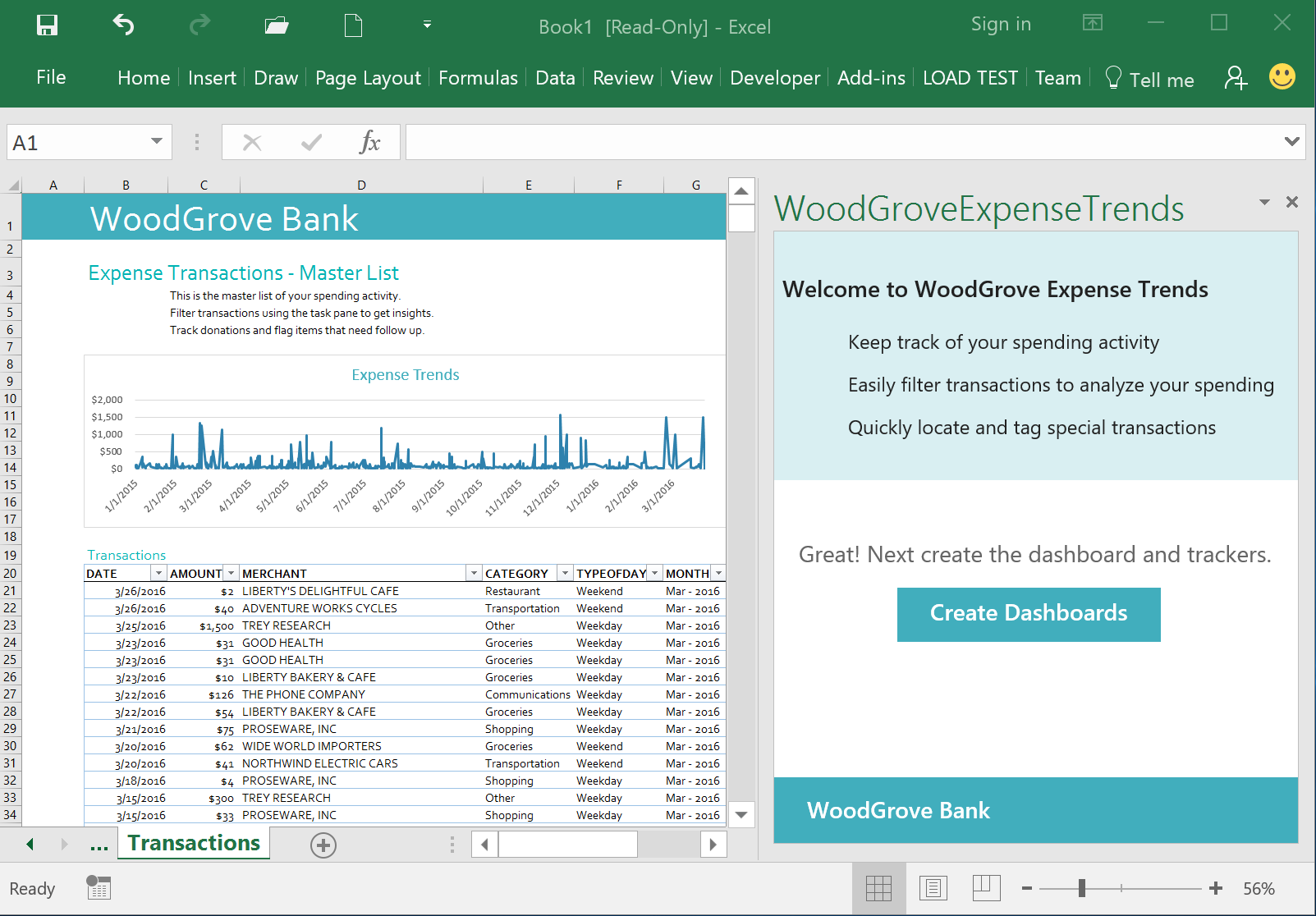The image size is (1316, 916).
Task: Click the Save icon in title bar
Action: 47,25
